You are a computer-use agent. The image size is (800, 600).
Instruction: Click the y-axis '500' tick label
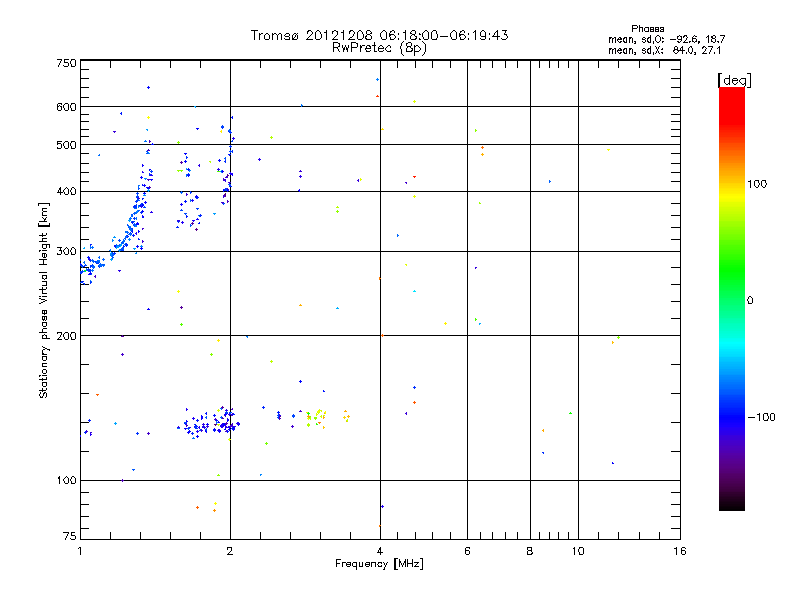click(x=66, y=145)
